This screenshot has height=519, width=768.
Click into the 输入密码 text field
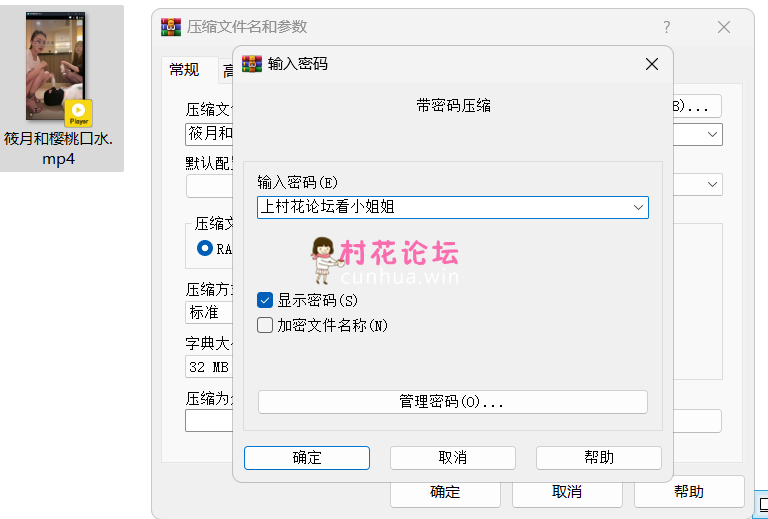440,207
